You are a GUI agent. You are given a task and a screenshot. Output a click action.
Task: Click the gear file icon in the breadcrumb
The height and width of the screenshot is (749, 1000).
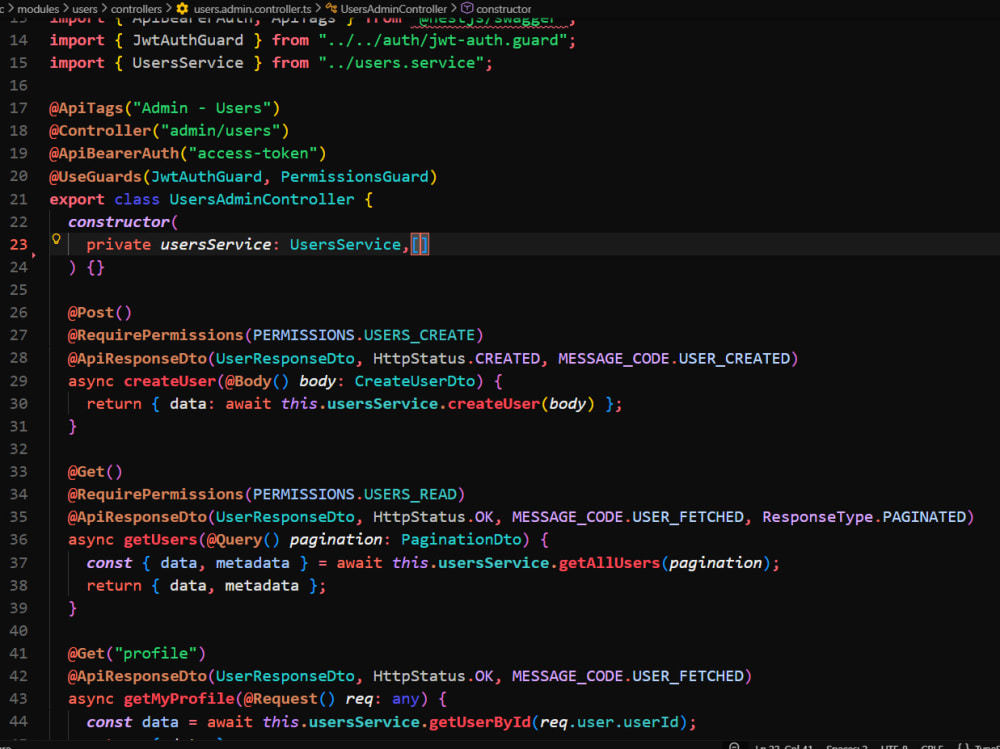coord(182,8)
